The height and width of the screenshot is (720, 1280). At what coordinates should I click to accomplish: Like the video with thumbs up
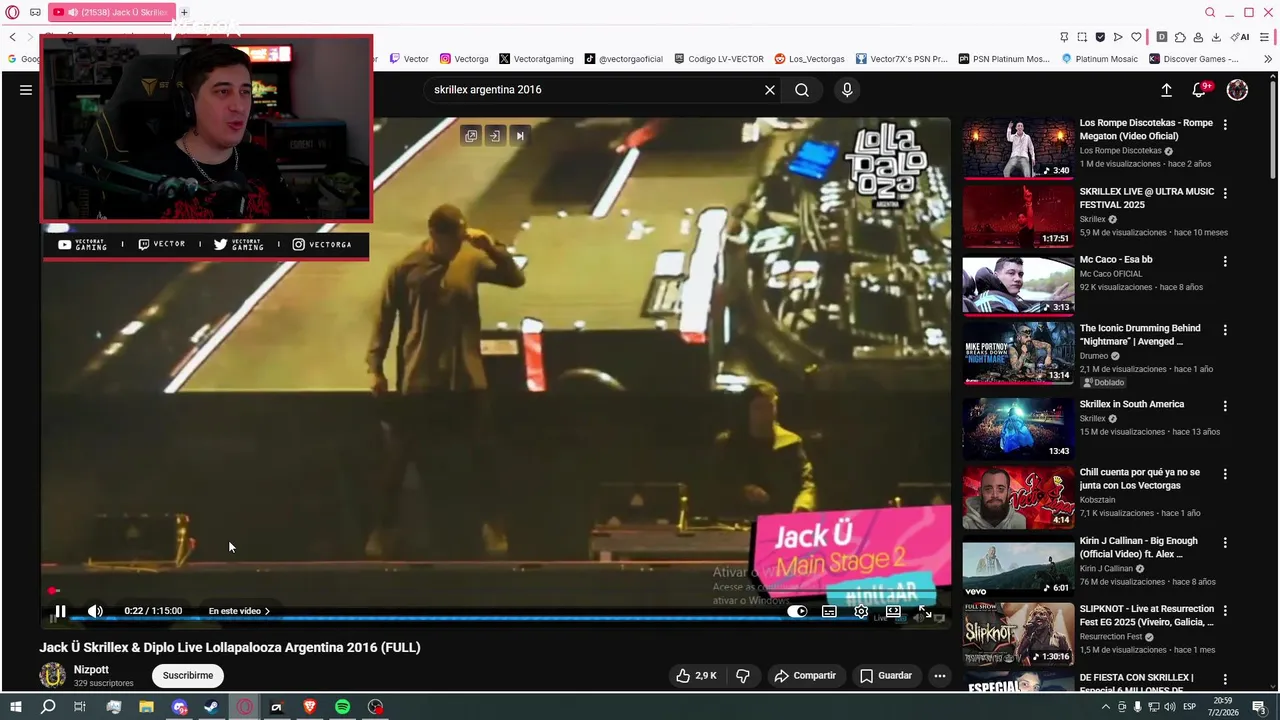[x=696, y=676]
